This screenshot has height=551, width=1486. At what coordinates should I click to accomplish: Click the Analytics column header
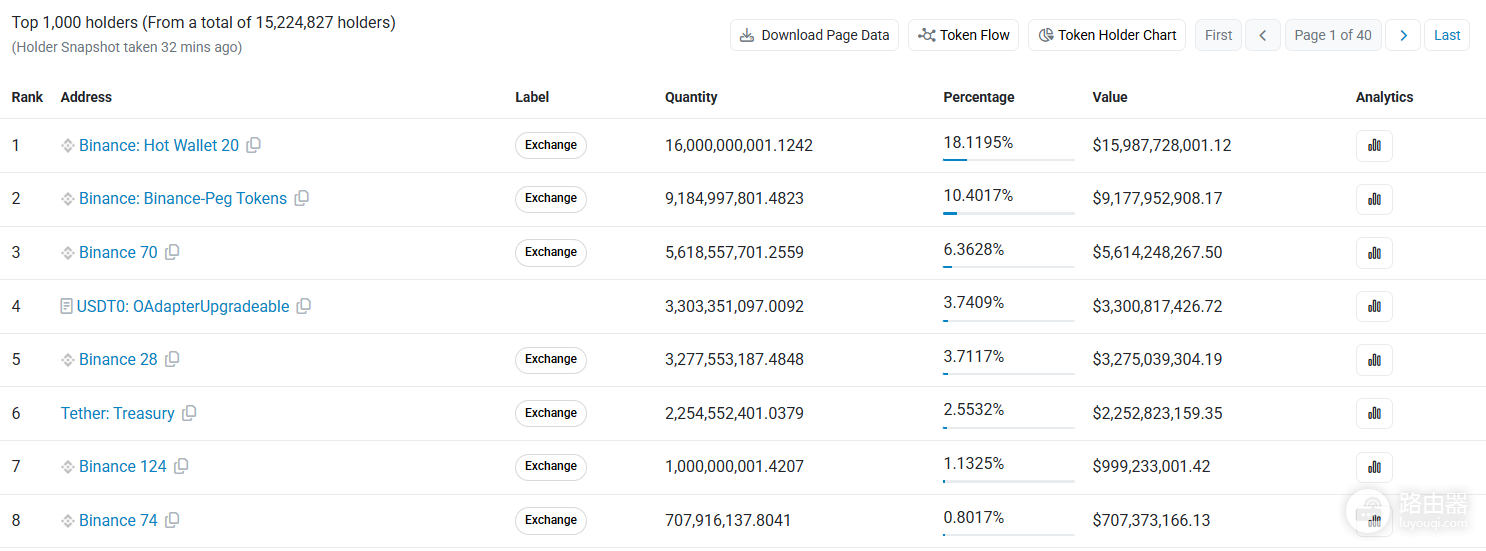(x=1385, y=97)
